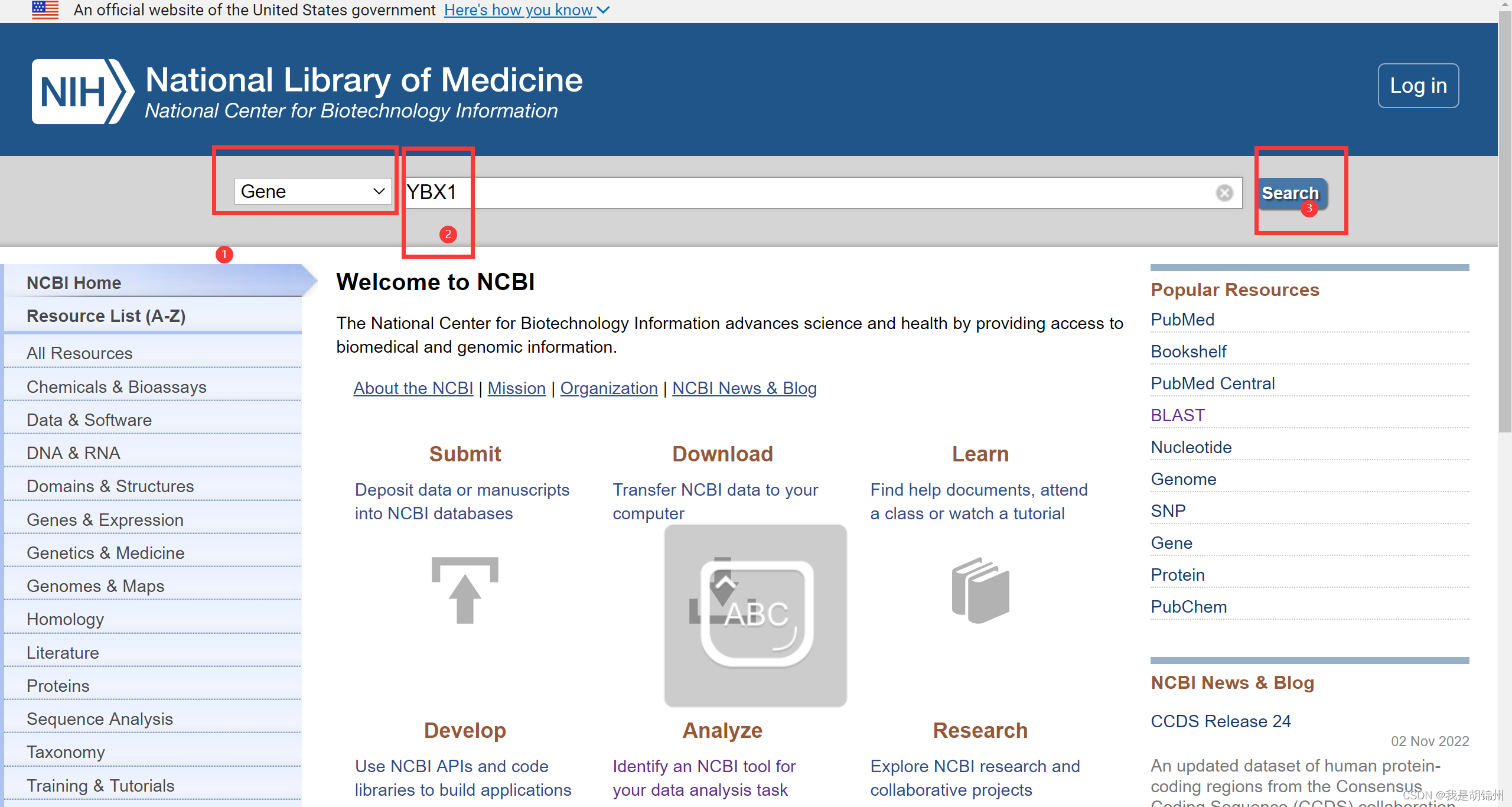The width and height of the screenshot is (1512, 807).
Task: Open the NCBI News & Blog panel heading
Action: click(1233, 682)
